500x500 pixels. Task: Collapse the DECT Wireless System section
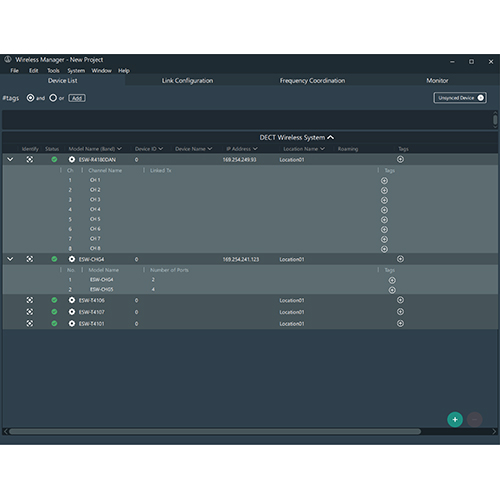pyautogui.click(x=330, y=137)
